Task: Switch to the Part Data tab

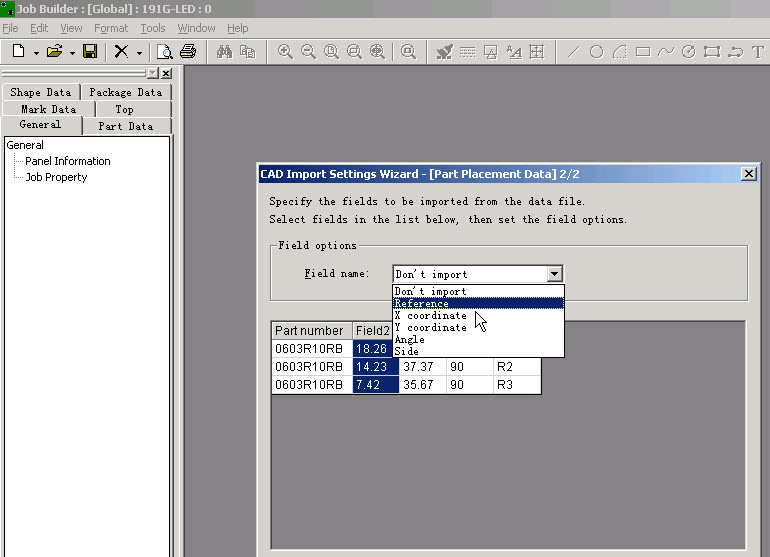Action: tap(126, 126)
